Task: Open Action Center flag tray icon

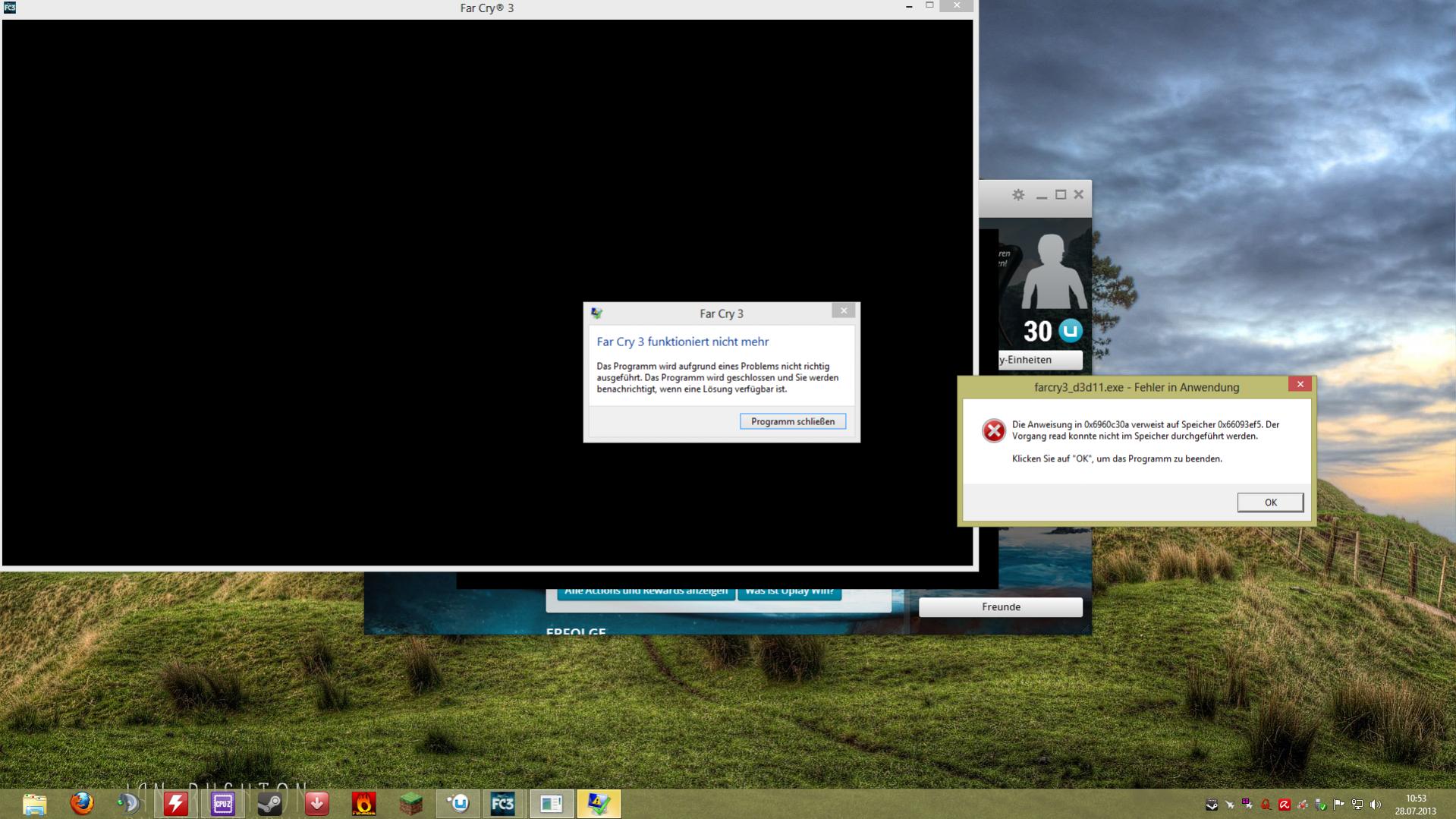Action: pyautogui.click(x=1338, y=805)
